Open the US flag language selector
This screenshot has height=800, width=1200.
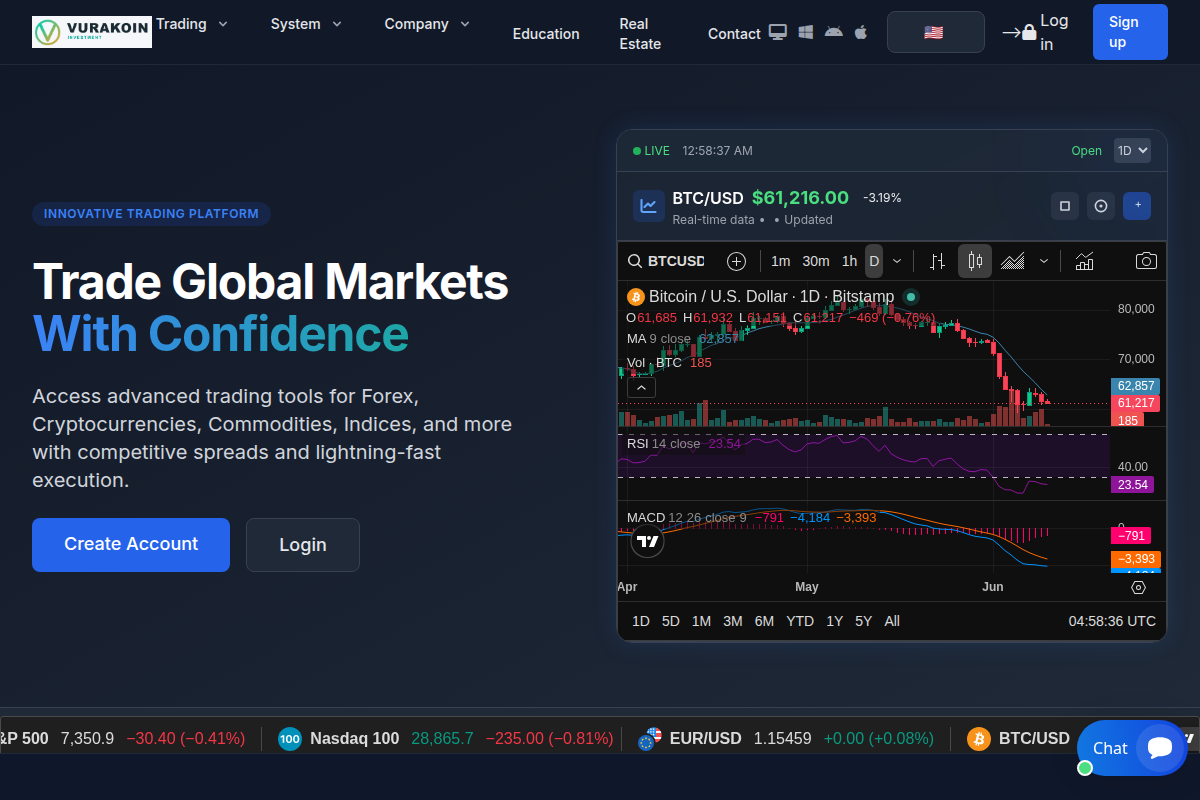click(935, 32)
